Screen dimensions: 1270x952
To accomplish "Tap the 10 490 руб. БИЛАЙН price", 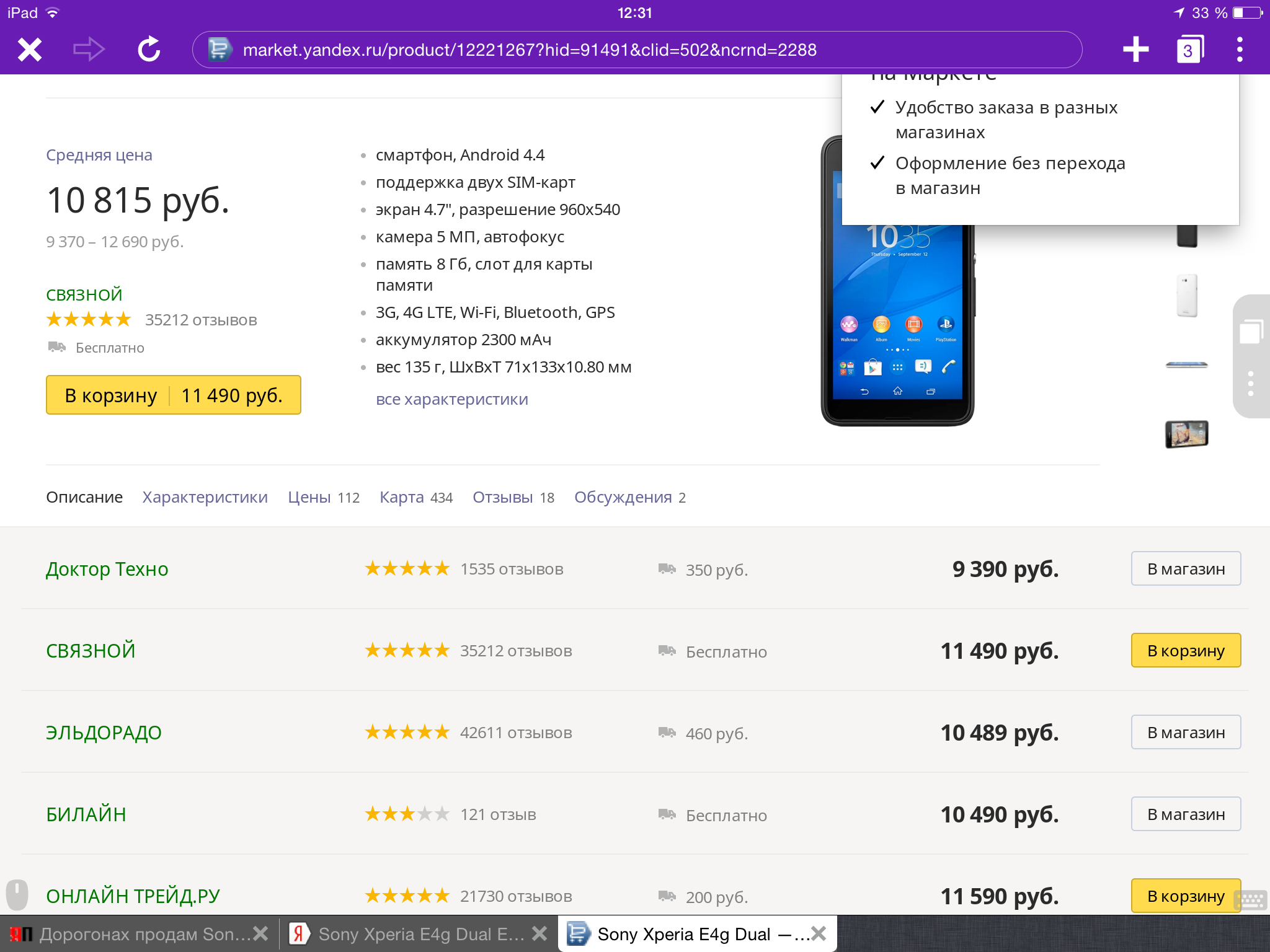I will tap(1000, 814).
